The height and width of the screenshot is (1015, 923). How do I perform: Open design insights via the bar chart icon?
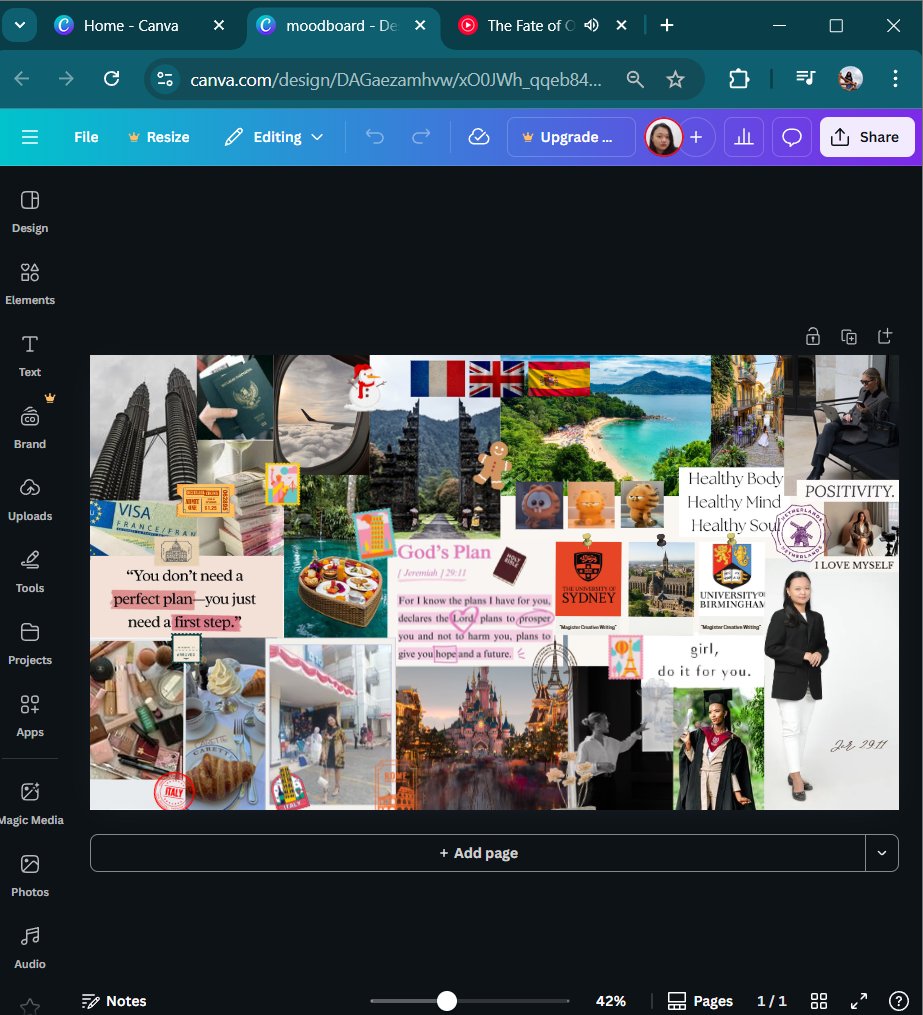coord(743,137)
